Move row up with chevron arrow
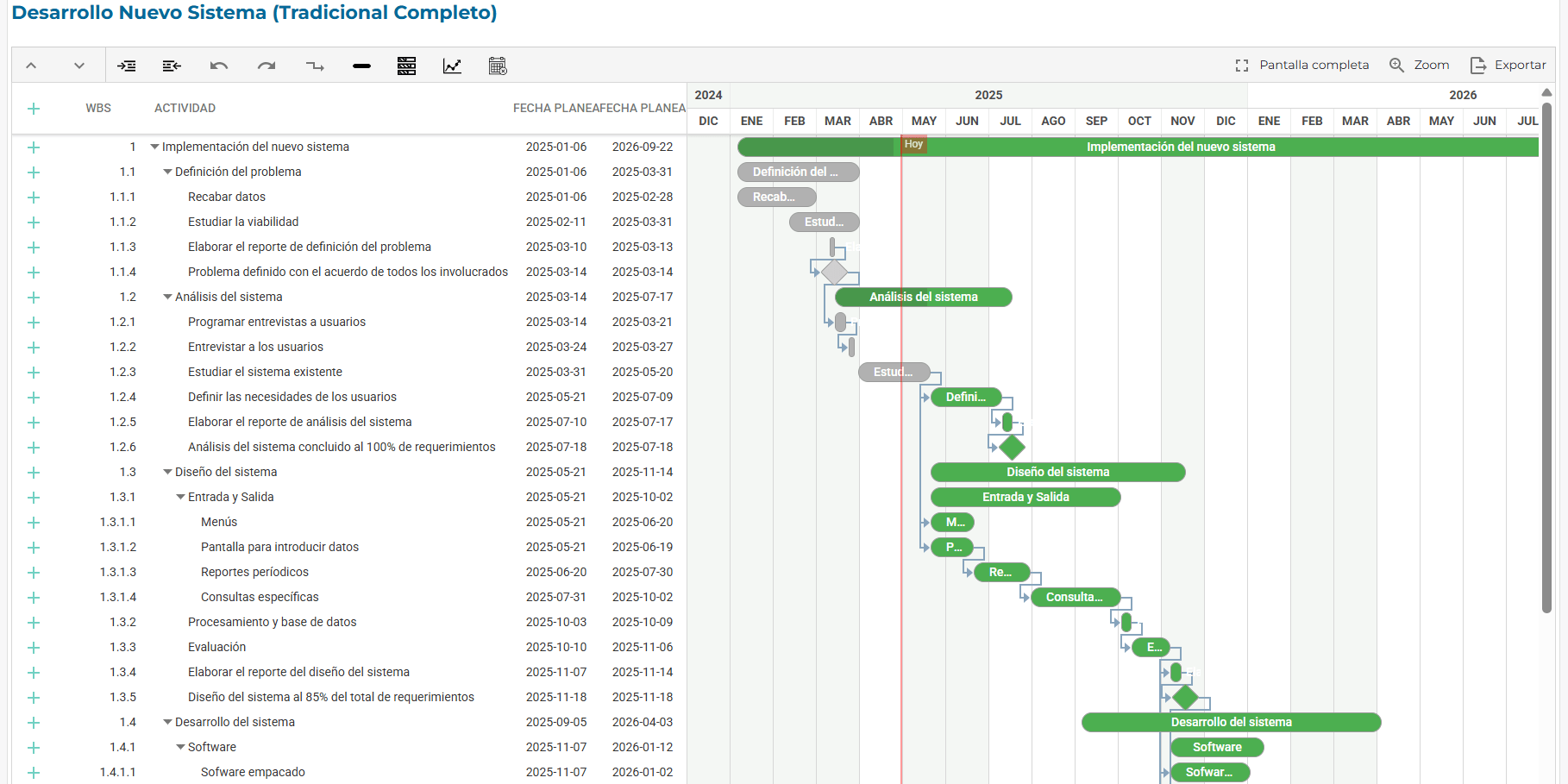 point(31,66)
